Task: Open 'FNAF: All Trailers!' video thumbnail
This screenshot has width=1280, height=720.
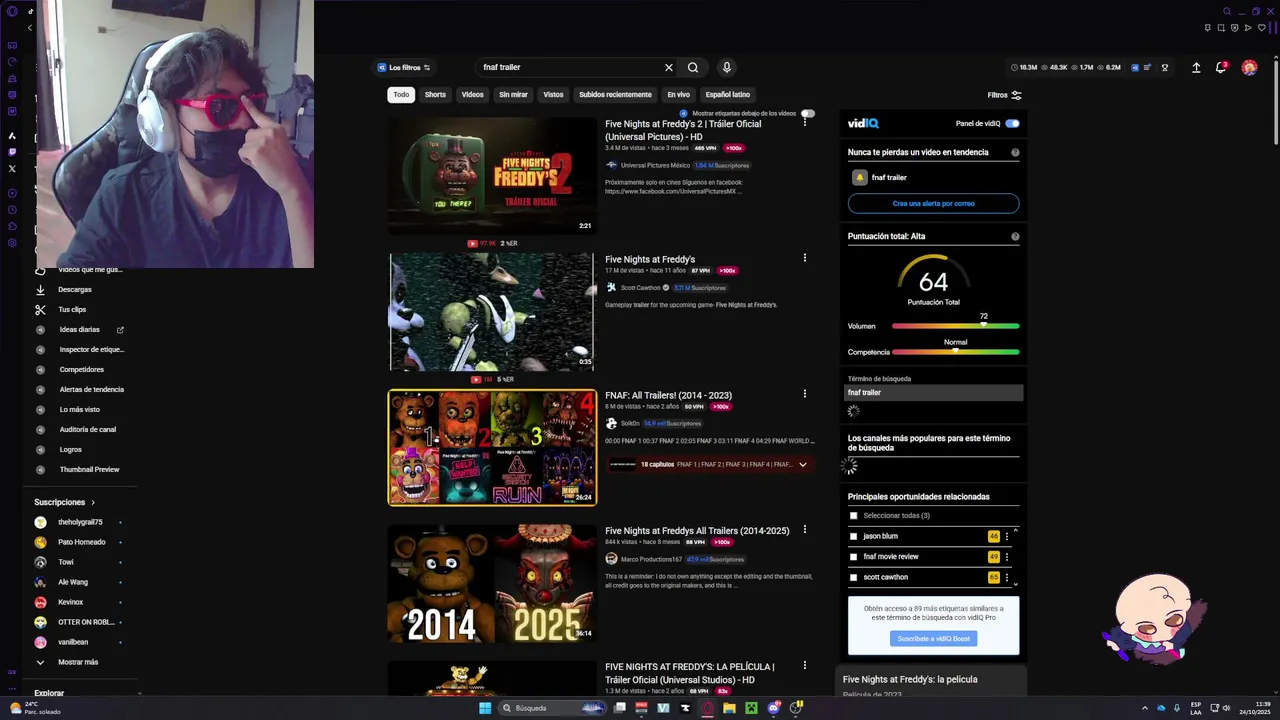Action: pos(492,447)
